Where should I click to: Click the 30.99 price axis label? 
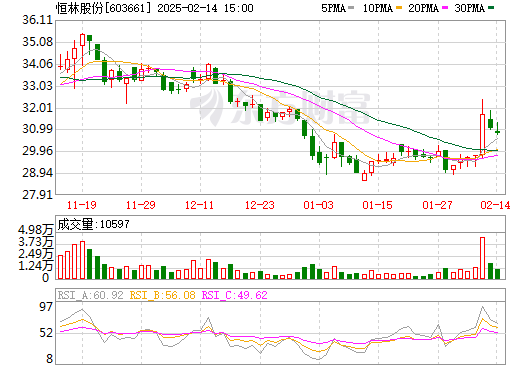point(38,129)
